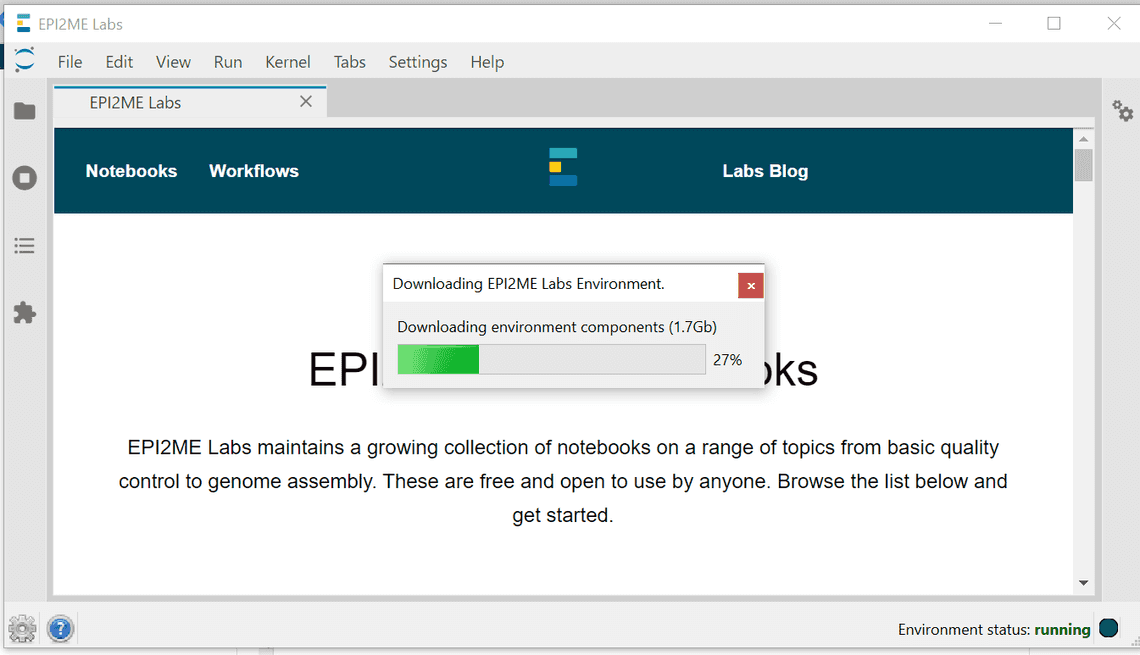
Task: Open the Workflows link
Action: 254,171
